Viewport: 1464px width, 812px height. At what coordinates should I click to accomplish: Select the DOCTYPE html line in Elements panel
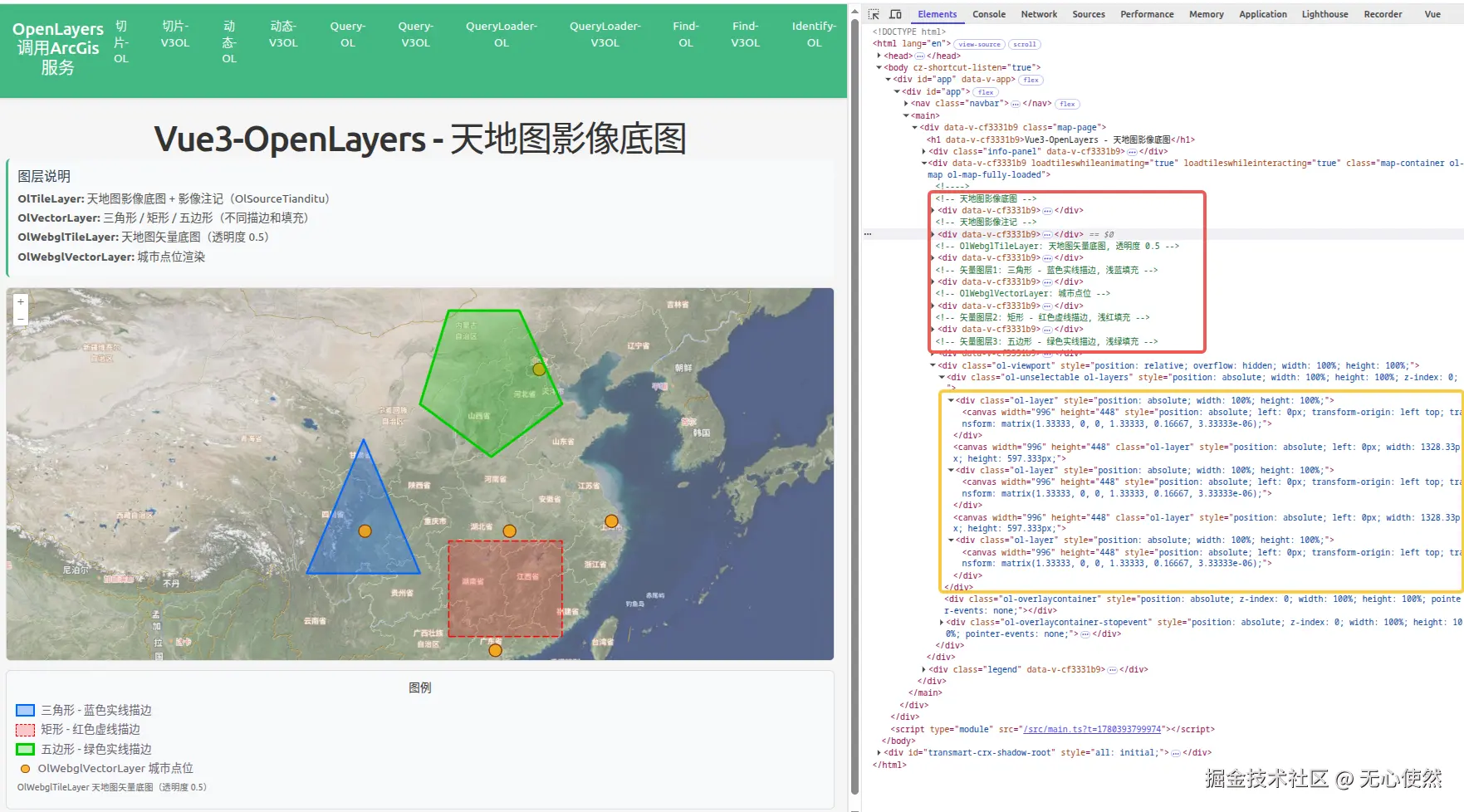[x=908, y=32]
